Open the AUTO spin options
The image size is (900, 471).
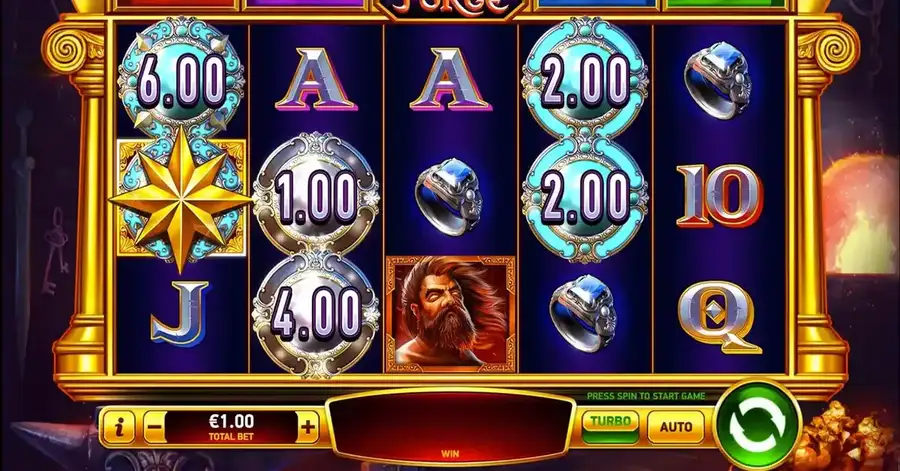point(676,427)
